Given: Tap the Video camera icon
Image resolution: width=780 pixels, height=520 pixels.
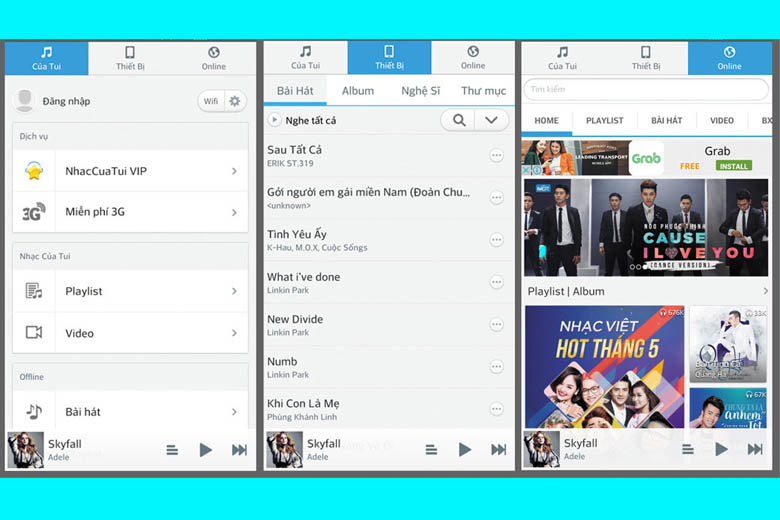Looking at the screenshot, I should [x=34, y=332].
